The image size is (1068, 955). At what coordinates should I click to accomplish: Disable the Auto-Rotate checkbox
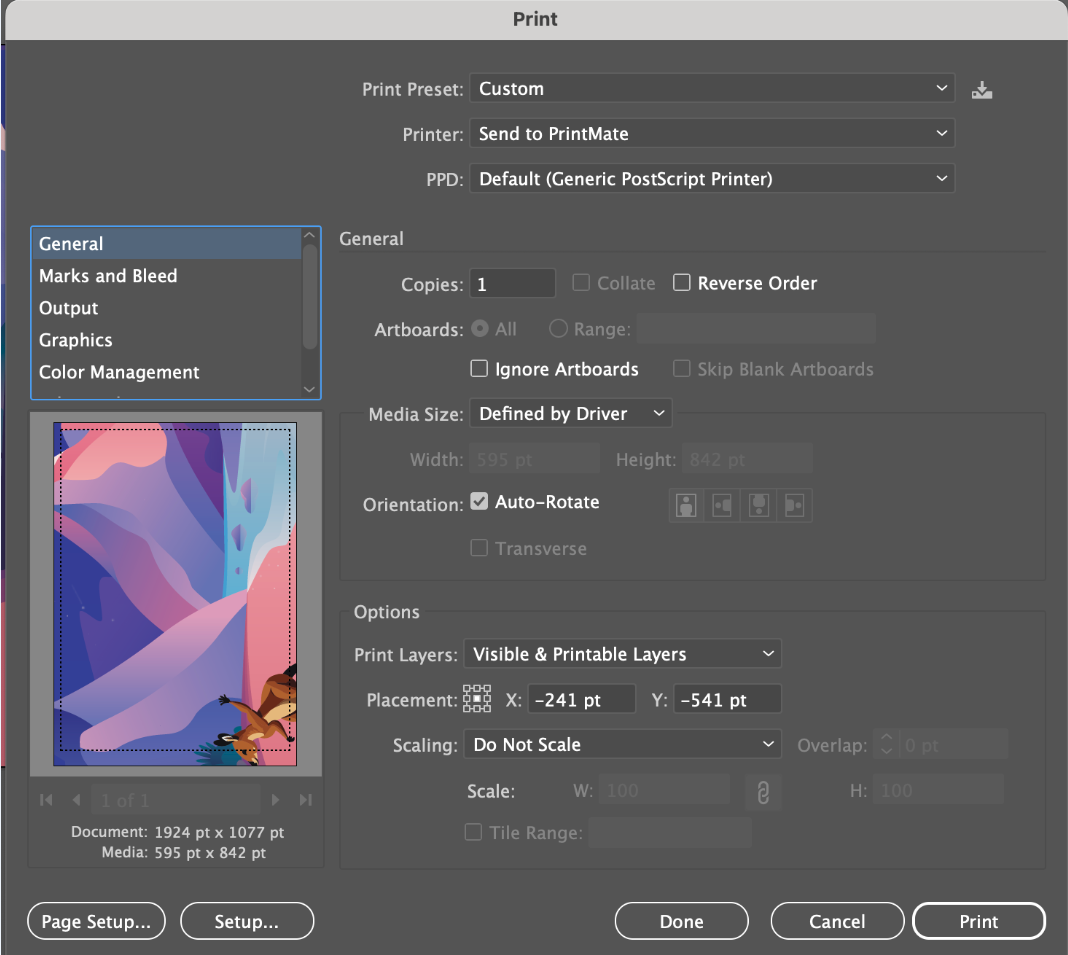coord(479,502)
